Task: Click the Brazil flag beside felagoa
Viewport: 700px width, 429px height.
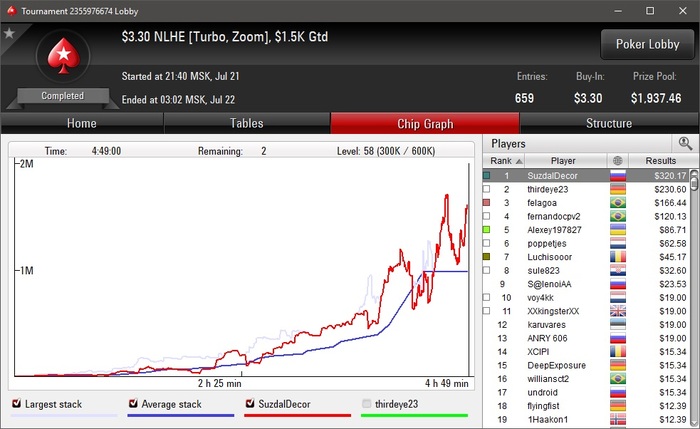Action: tap(618, 203)
